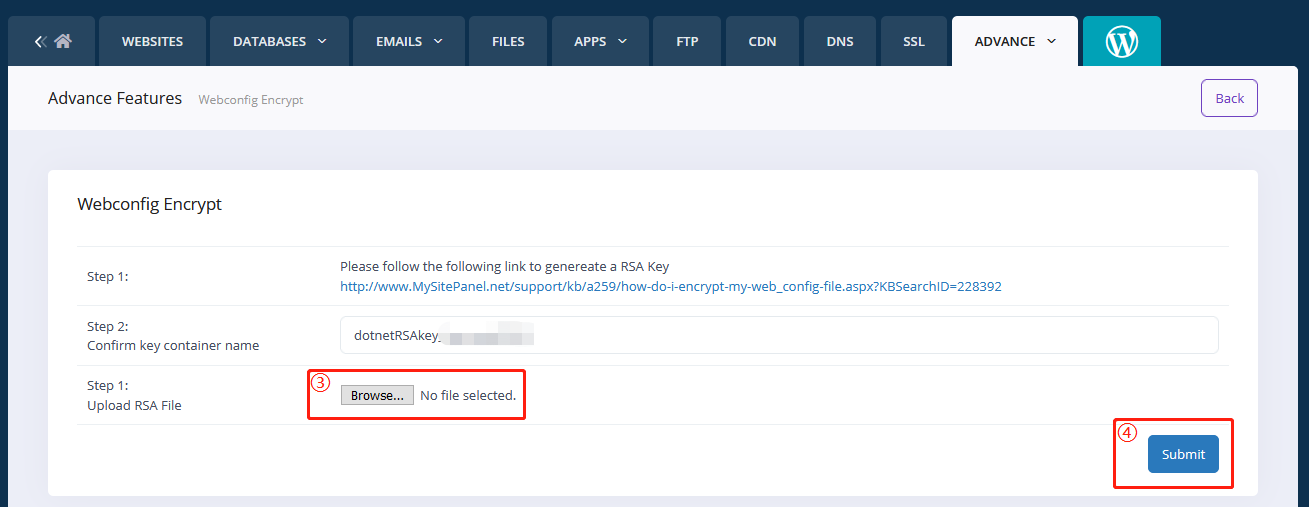1310x507 pixels.
Task: Click the ADVANCE tab dropdown arrow
Action: tap(1051, 41)
